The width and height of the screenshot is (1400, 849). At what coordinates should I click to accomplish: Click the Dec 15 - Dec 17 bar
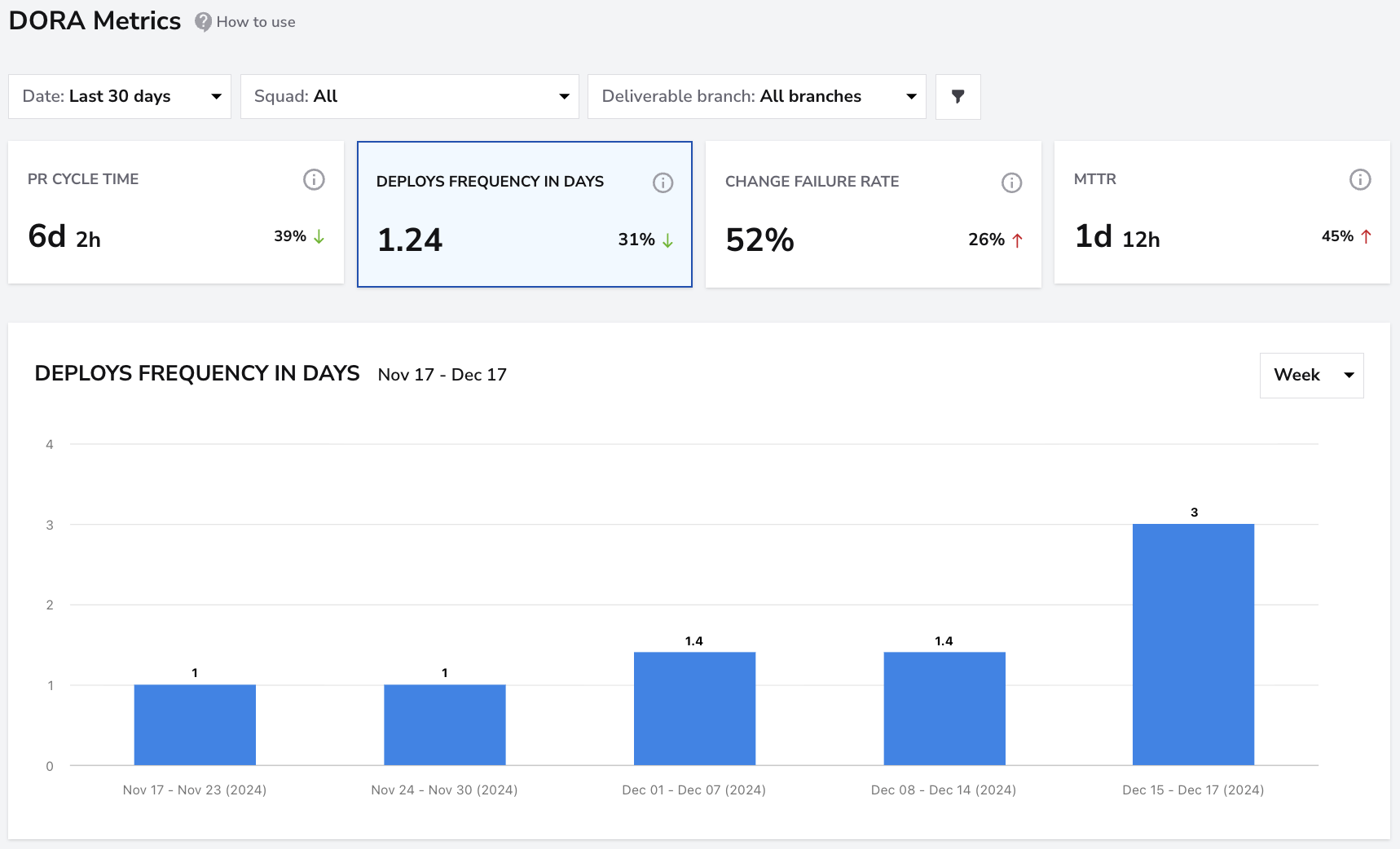click(1193, 644)
